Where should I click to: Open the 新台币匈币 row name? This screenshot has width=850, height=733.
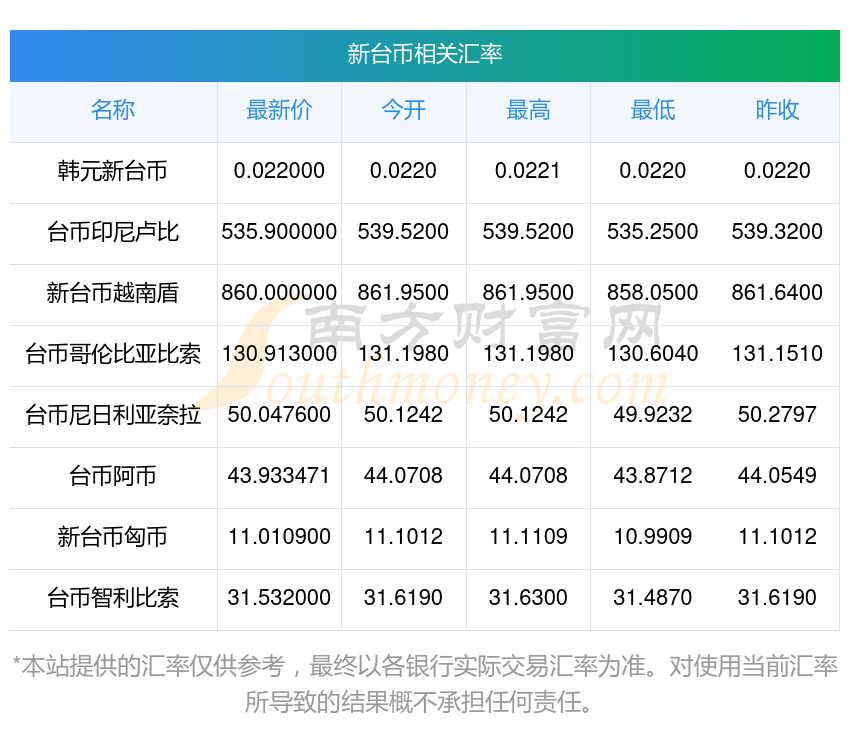(x=113, y=537)
